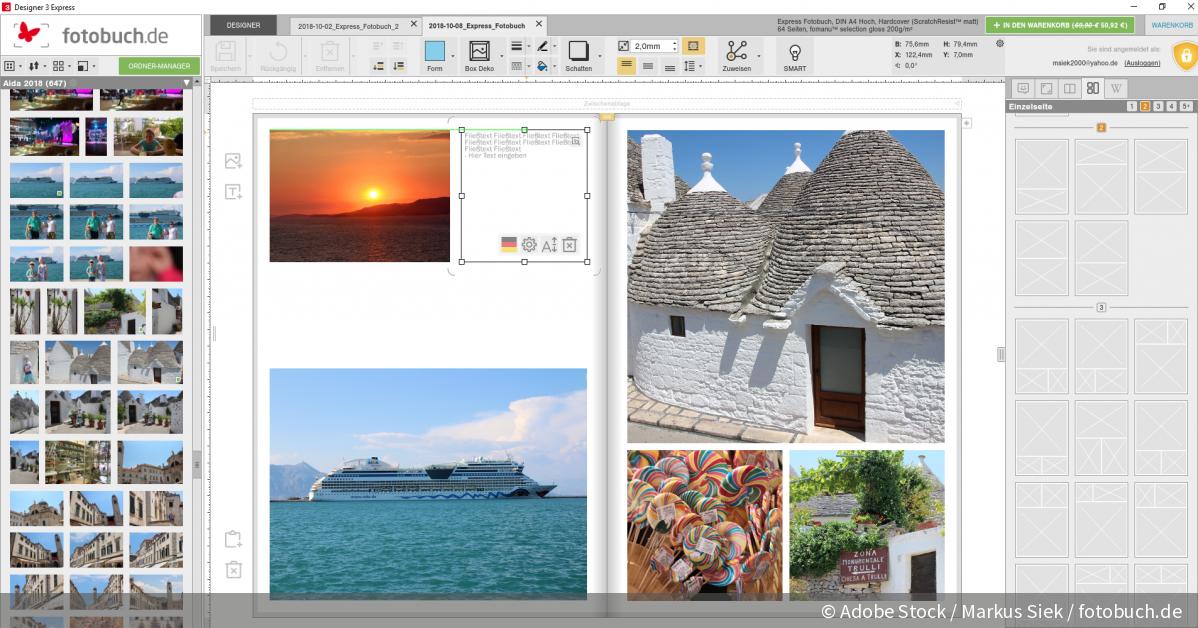The width and height of the screenshot is (1198, 628).
Task: Switch to the DESIGNER tab
Action: tap(243, 25)
